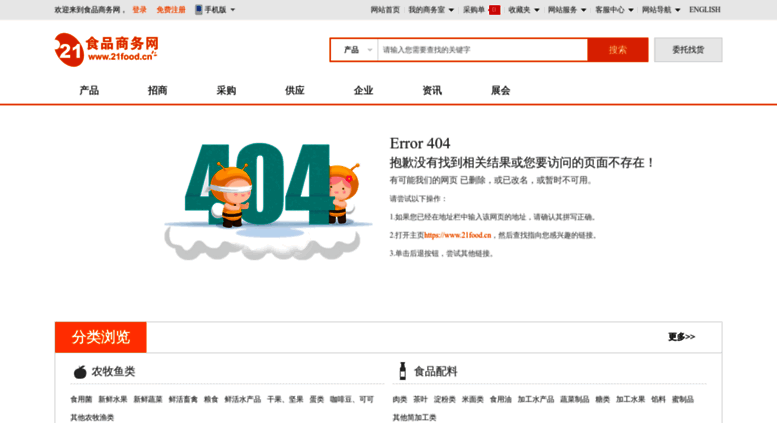777x423 pixels.
Task: Open the 其他简加工类 category
Action: [x=414, y=418]
